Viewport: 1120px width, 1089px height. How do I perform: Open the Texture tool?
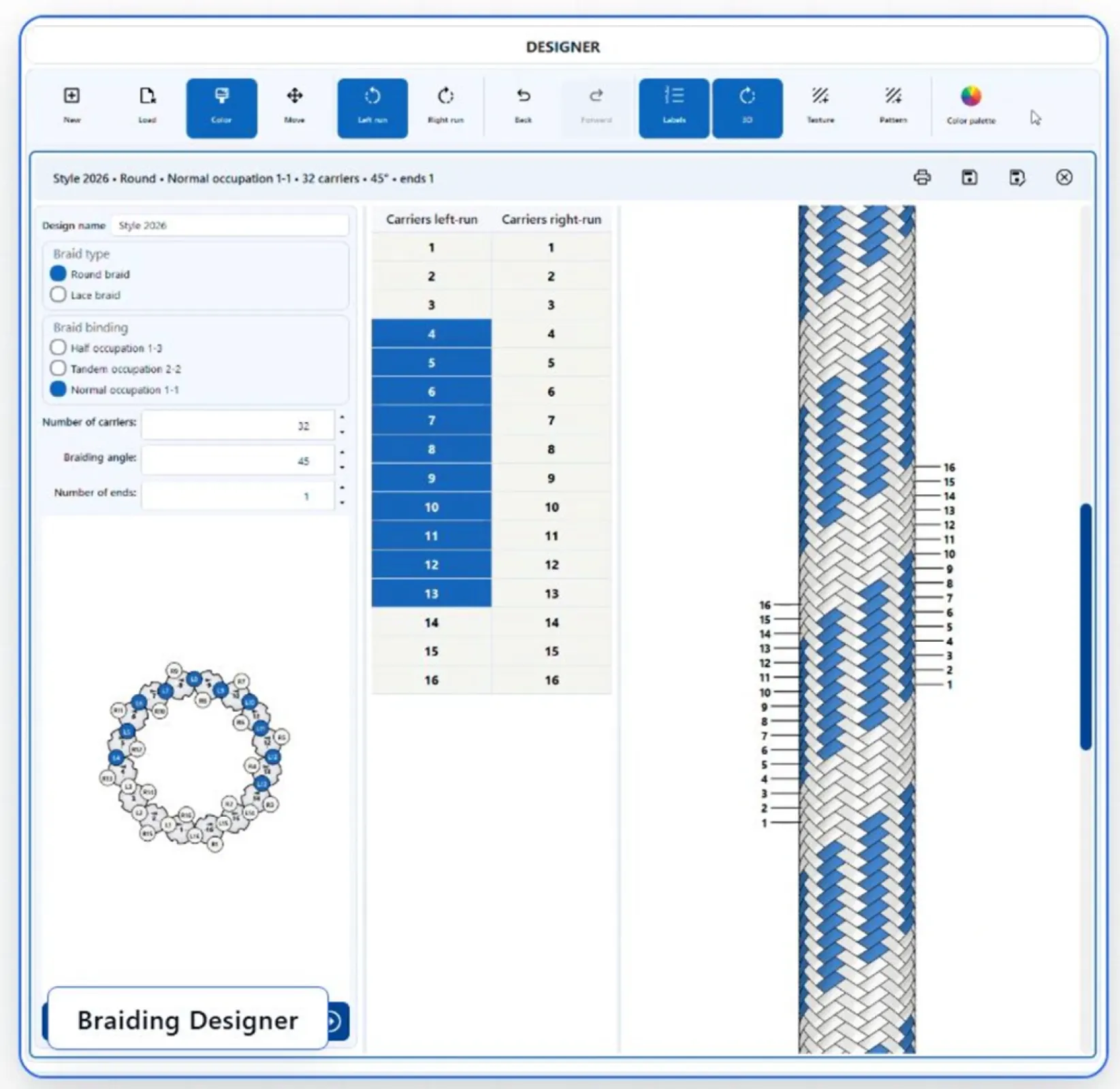[820, 107]
